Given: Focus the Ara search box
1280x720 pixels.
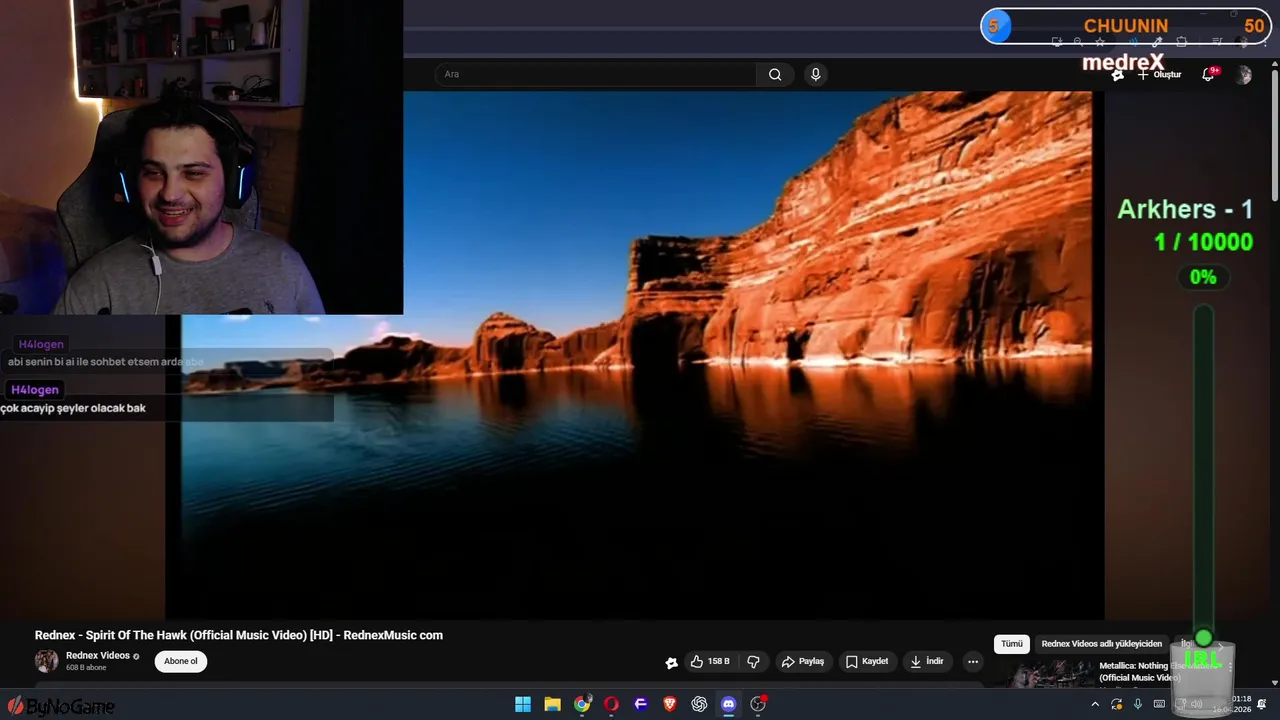Looking at the screenshot, I should (x=596, y=74).
